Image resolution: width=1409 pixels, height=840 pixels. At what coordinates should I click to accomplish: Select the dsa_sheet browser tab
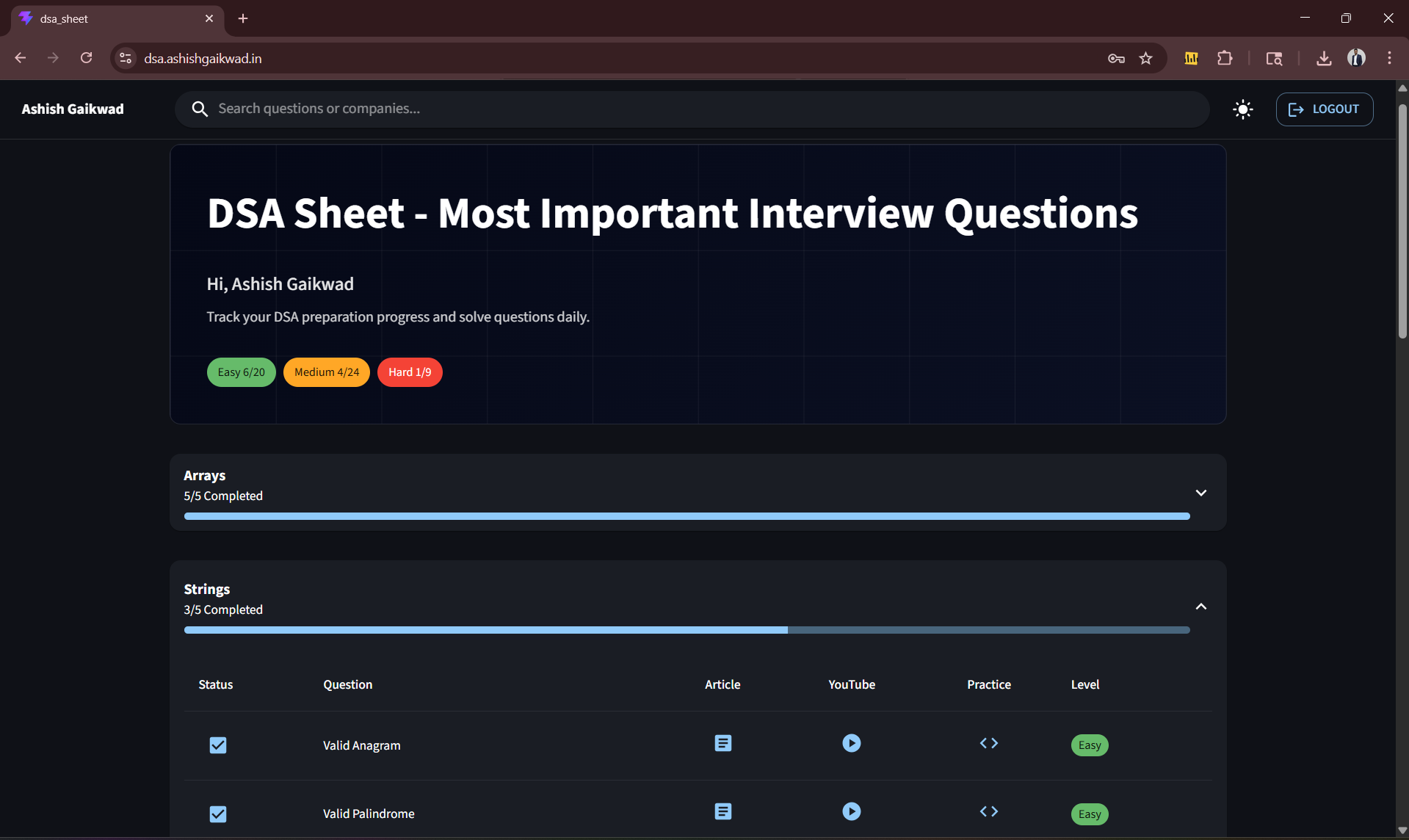pyautogui.click(x=117, y=18)
